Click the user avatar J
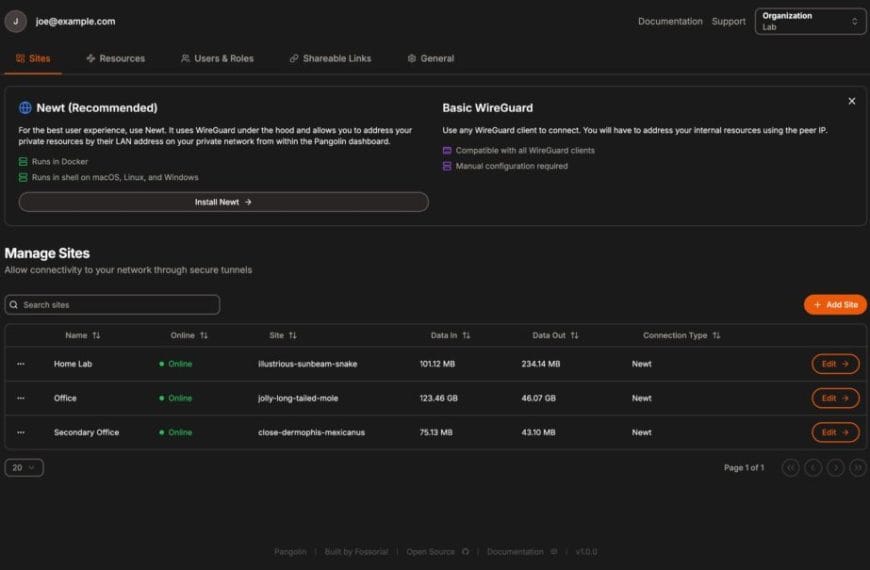This screenshot has height=570, width=870. pyautogui.click(x=16, y=21)
